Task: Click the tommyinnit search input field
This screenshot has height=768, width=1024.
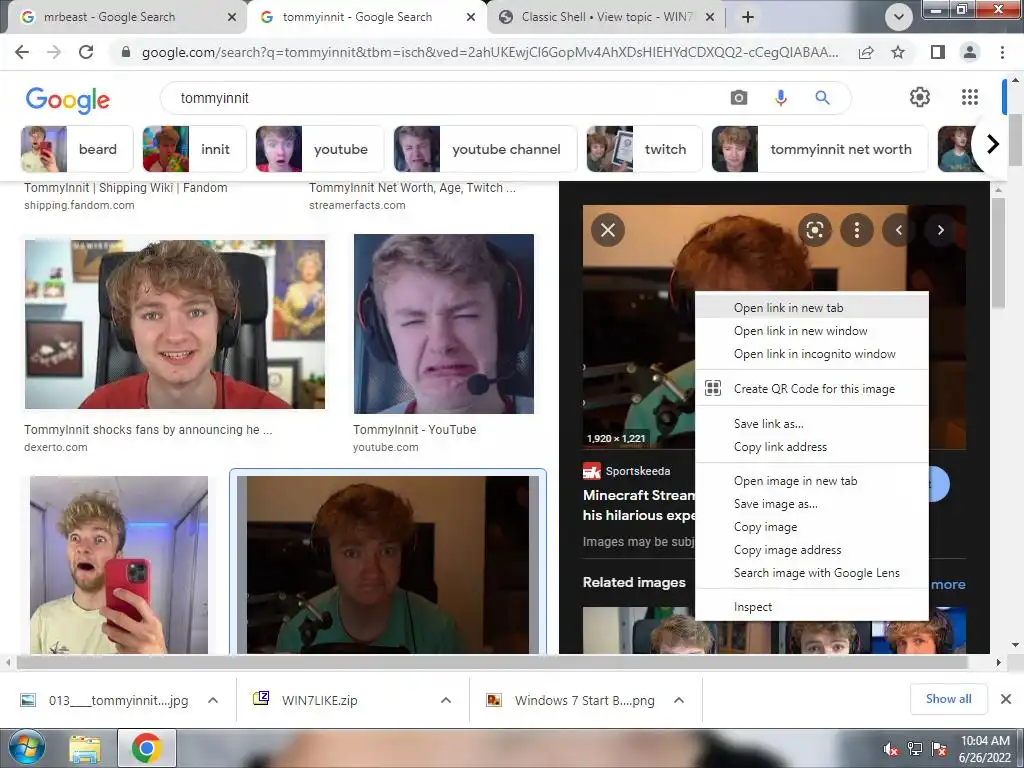Action: point(444,98)
